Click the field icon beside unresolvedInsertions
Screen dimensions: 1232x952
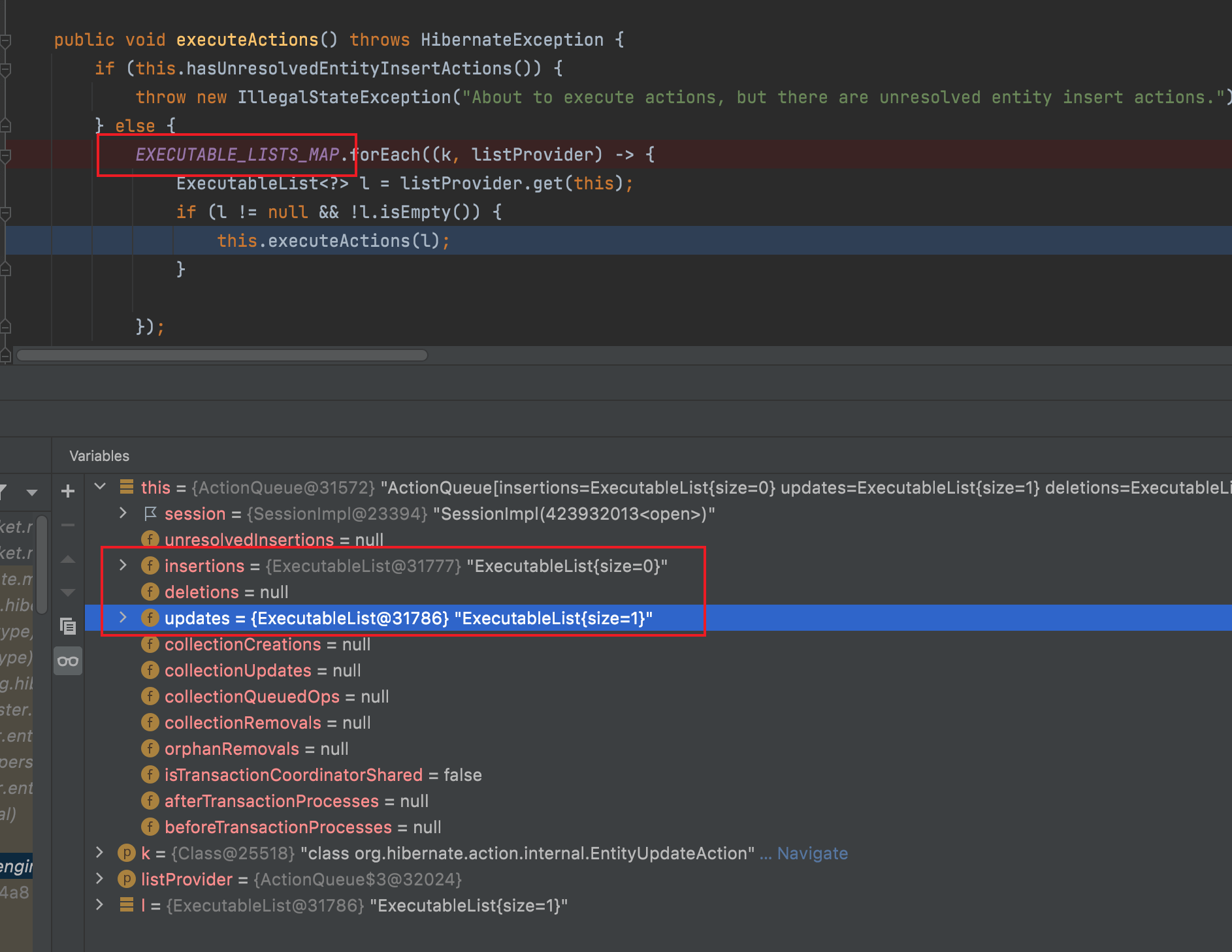pyautogui.click(x=150, y=540)
